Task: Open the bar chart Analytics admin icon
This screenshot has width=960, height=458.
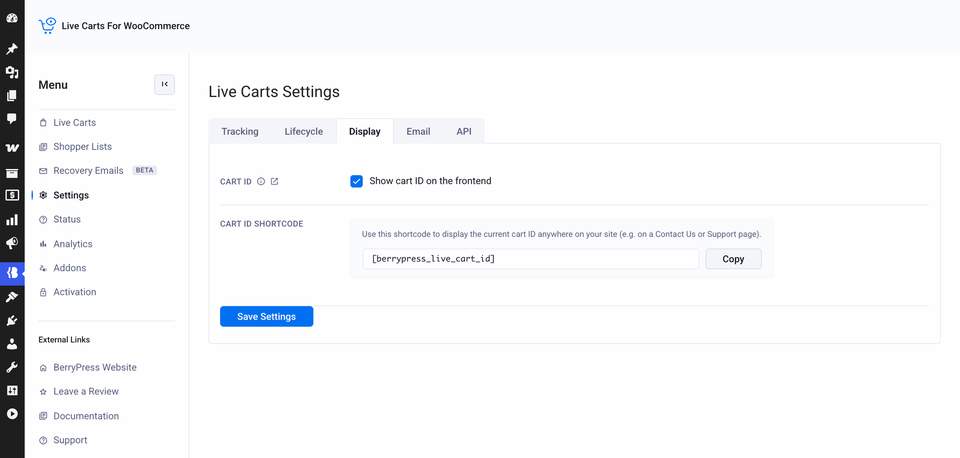Action: point(12,220)
